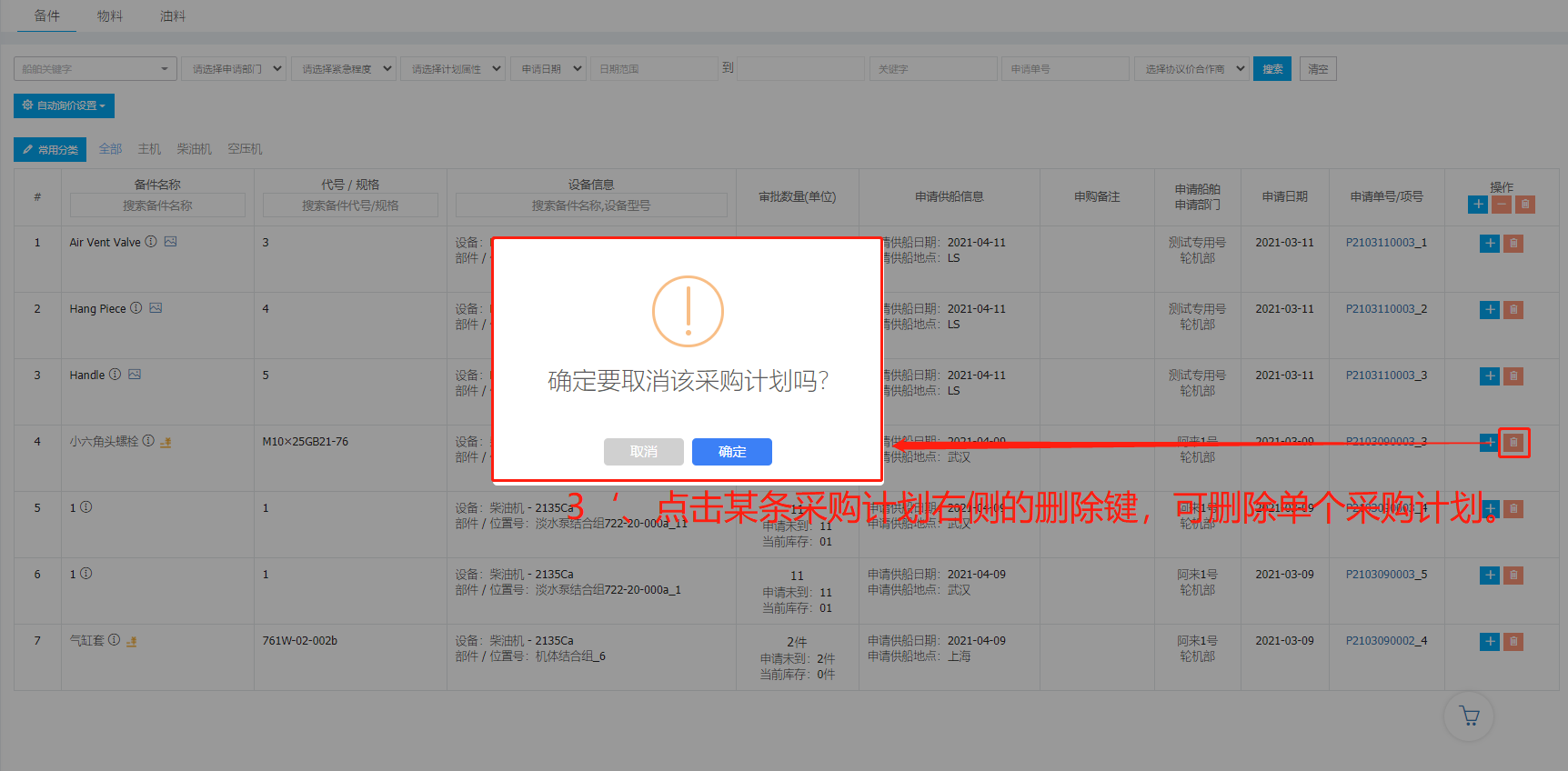Click the info icon beside Air Vent Valve
The image size is (1568, 771).
151,242
